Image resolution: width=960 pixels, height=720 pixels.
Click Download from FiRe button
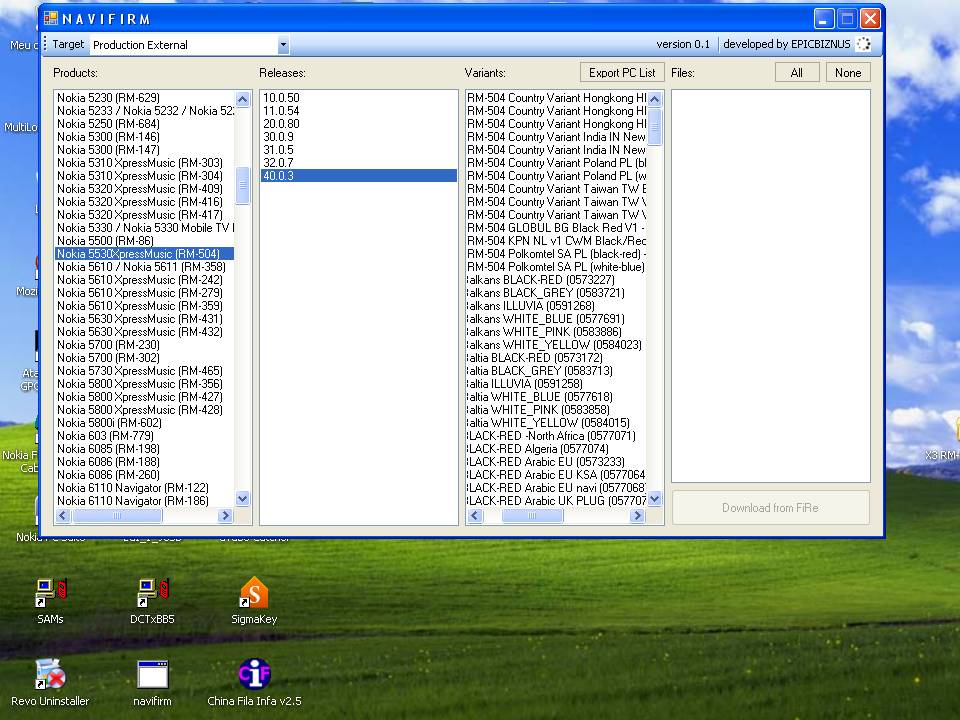770,508
